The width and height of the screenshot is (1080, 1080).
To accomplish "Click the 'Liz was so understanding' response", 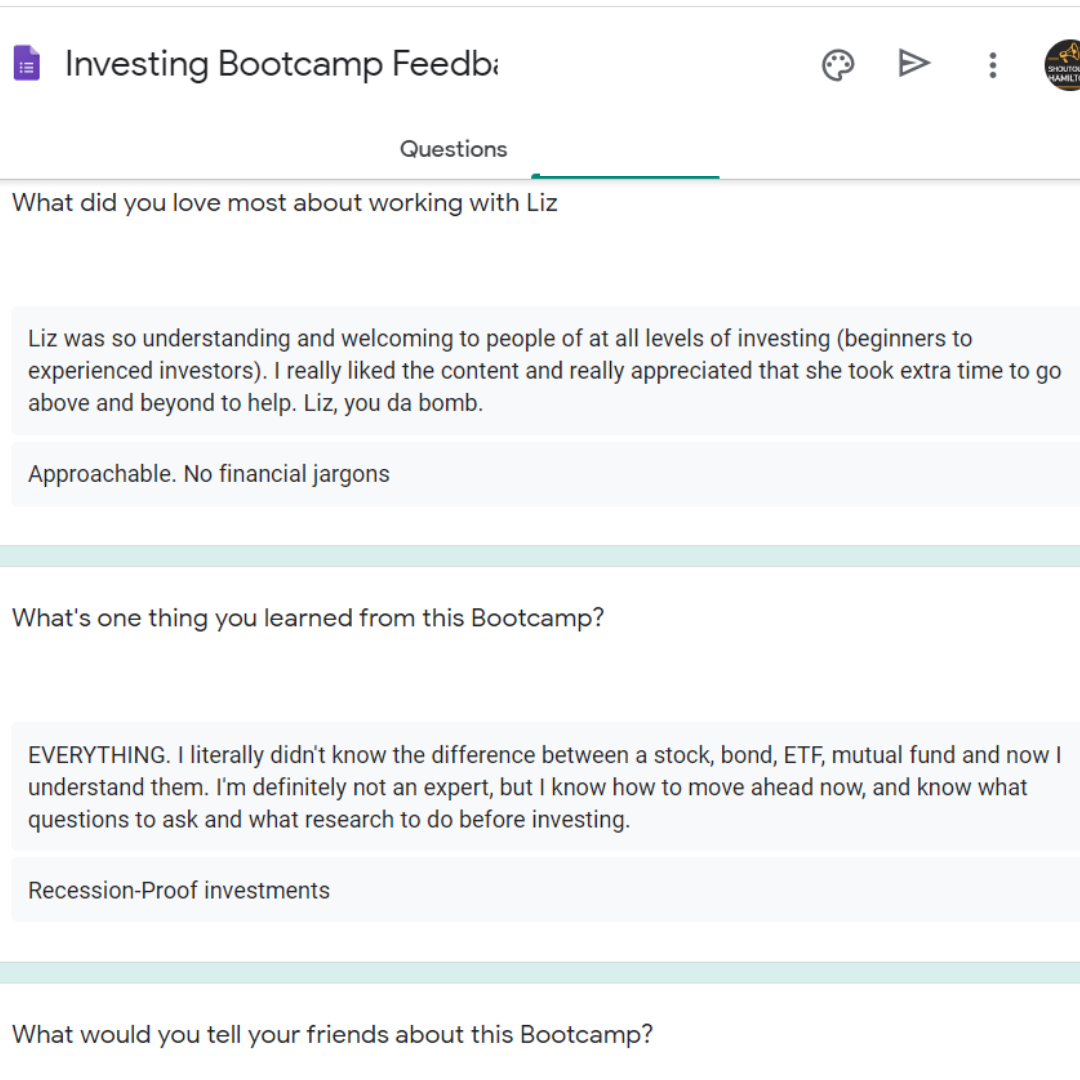I will tap(546, 371).
